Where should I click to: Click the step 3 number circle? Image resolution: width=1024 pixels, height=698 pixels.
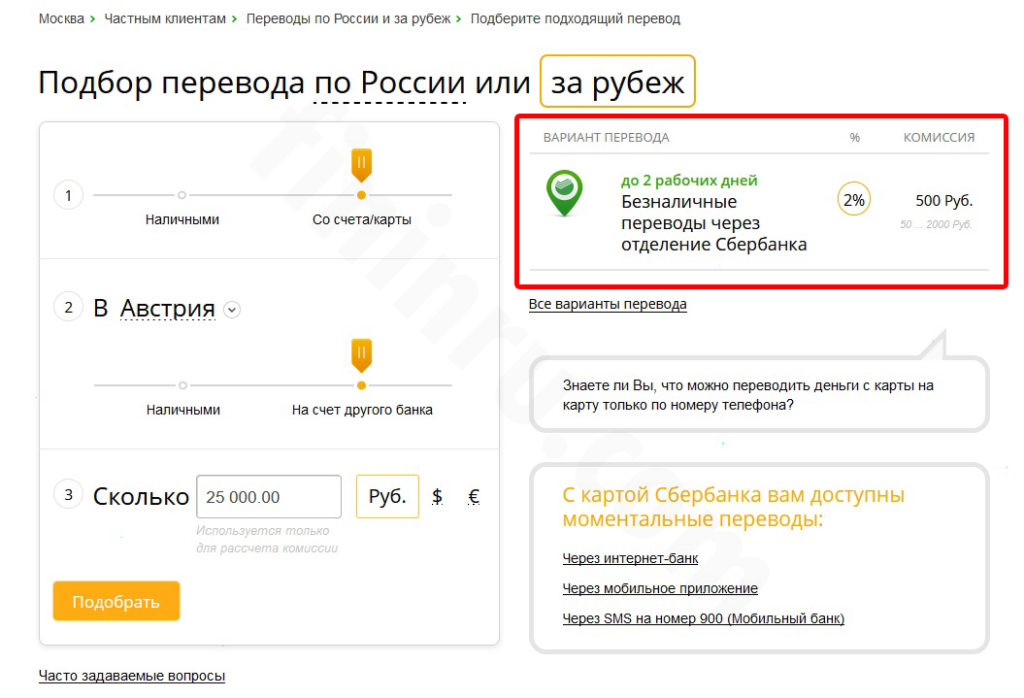tap(68, 494)
